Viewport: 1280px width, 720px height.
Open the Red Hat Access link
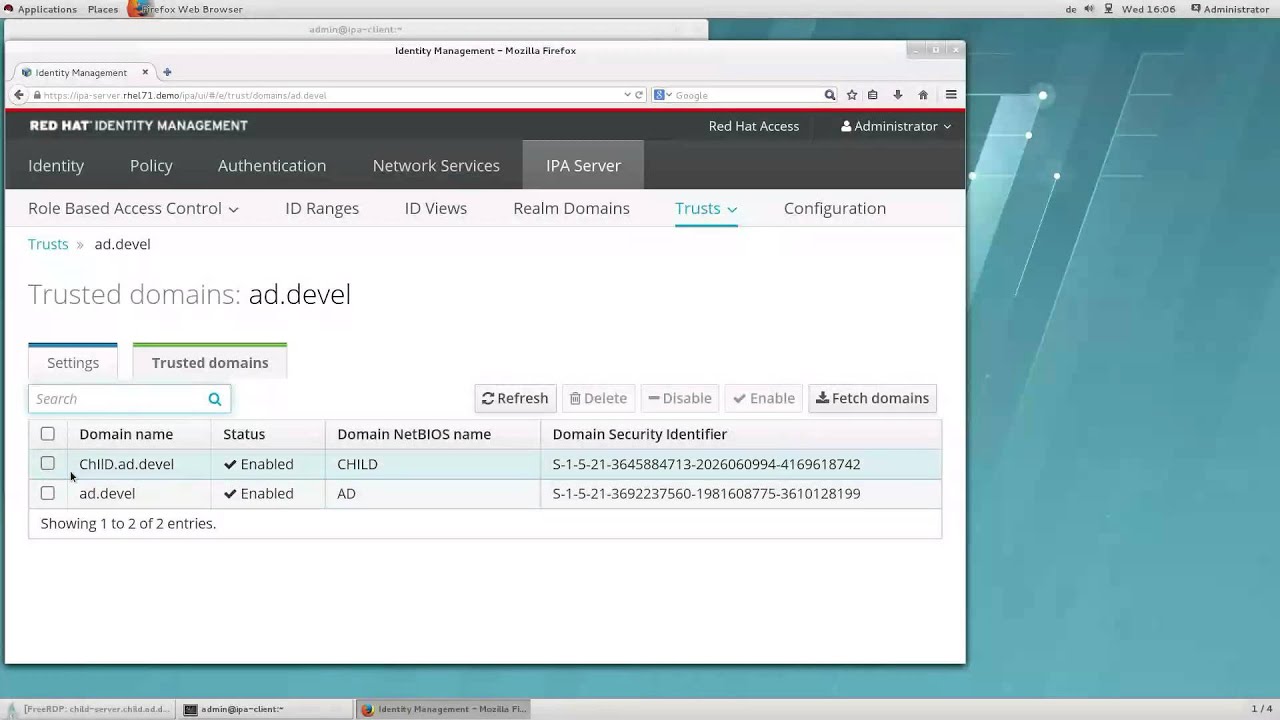point(754,126)
